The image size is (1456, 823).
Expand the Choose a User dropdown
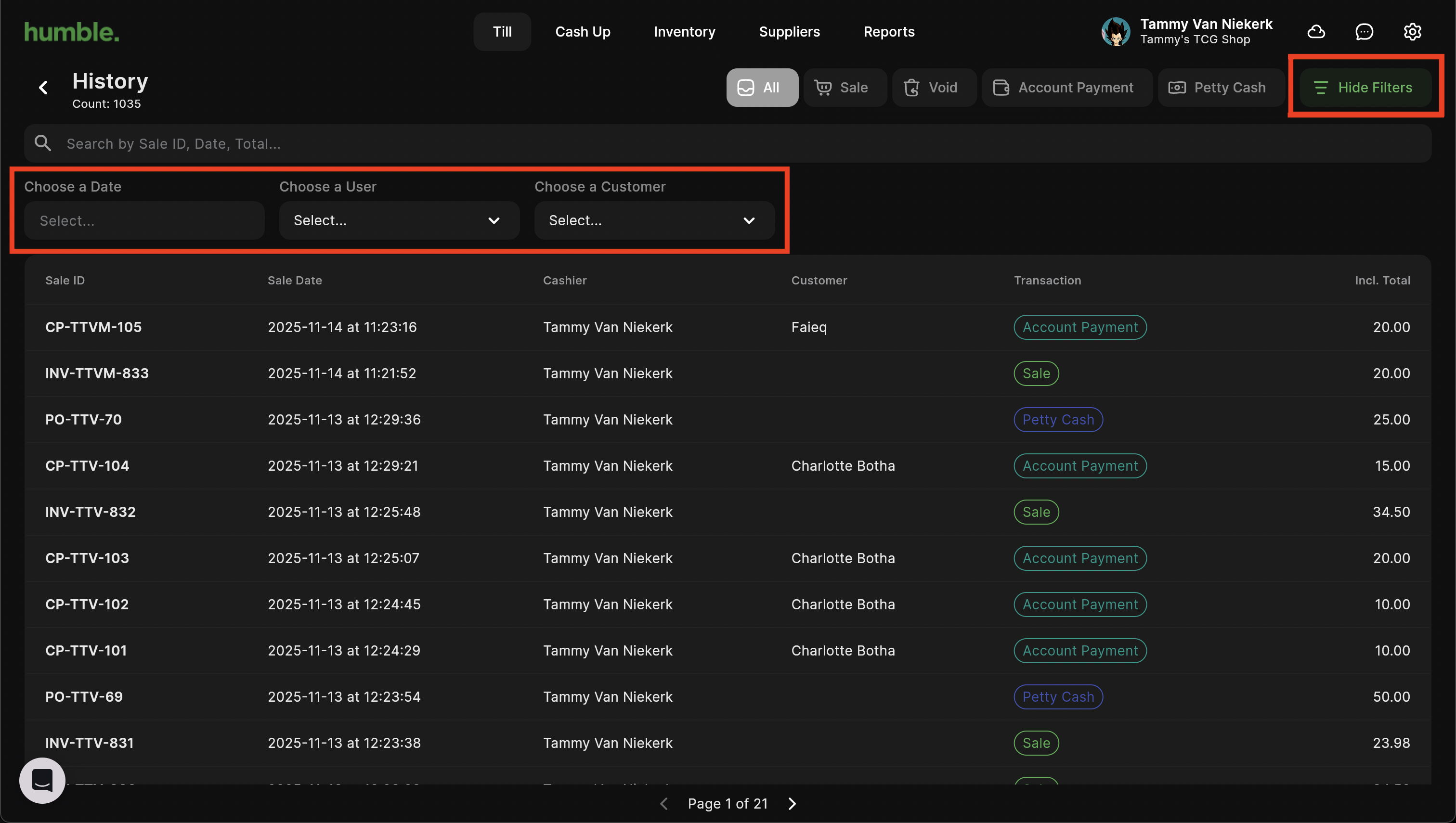[399, 220]
